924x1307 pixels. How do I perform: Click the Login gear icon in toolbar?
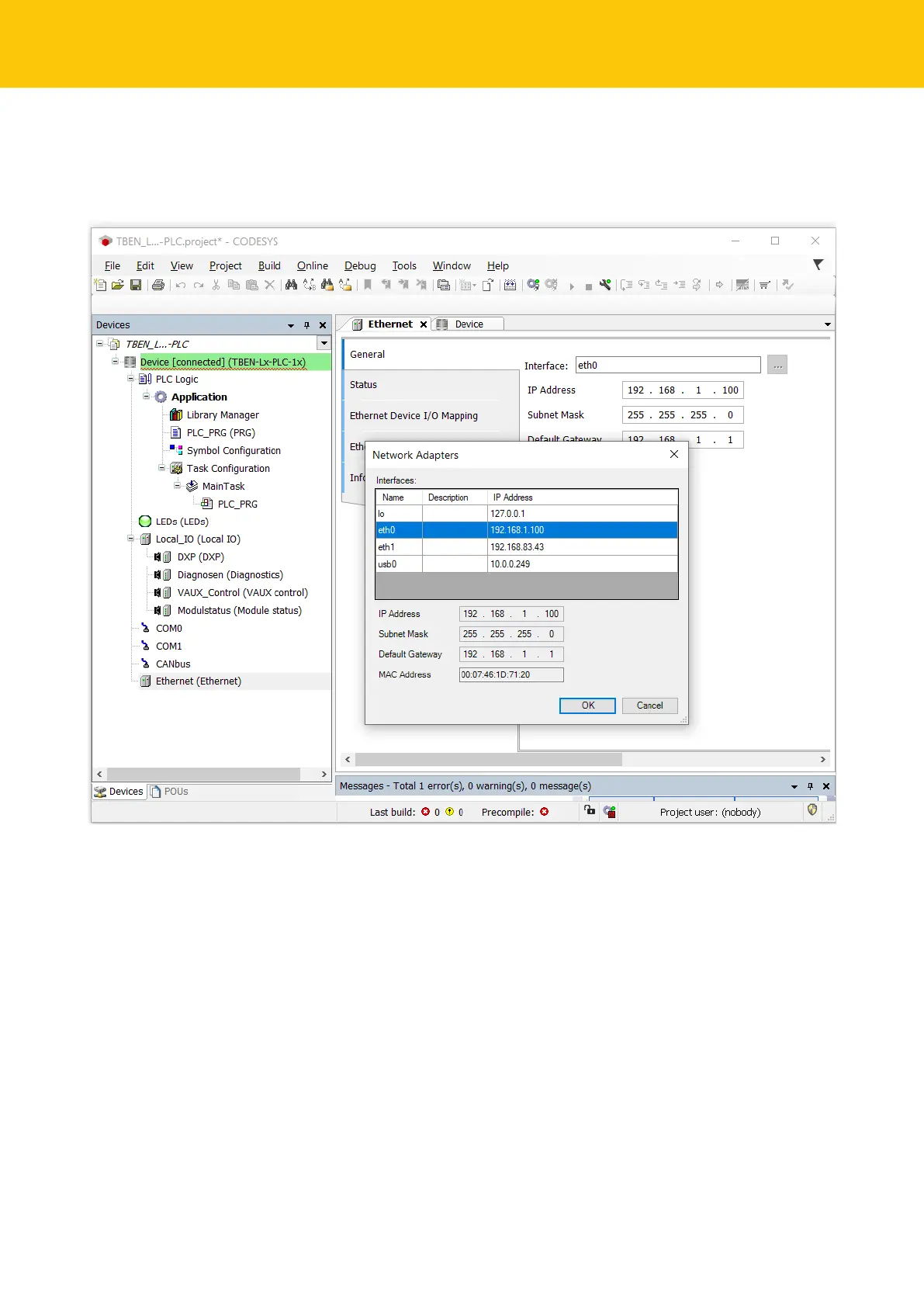(x=533, y=285)
